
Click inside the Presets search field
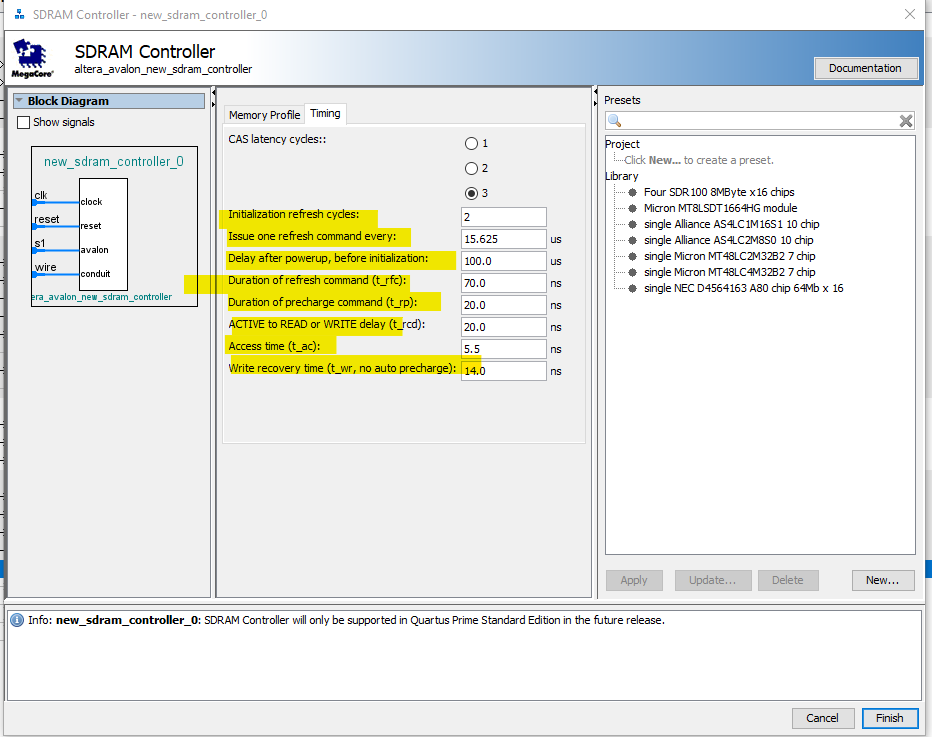pyautogui.click(x=760, y=120)
